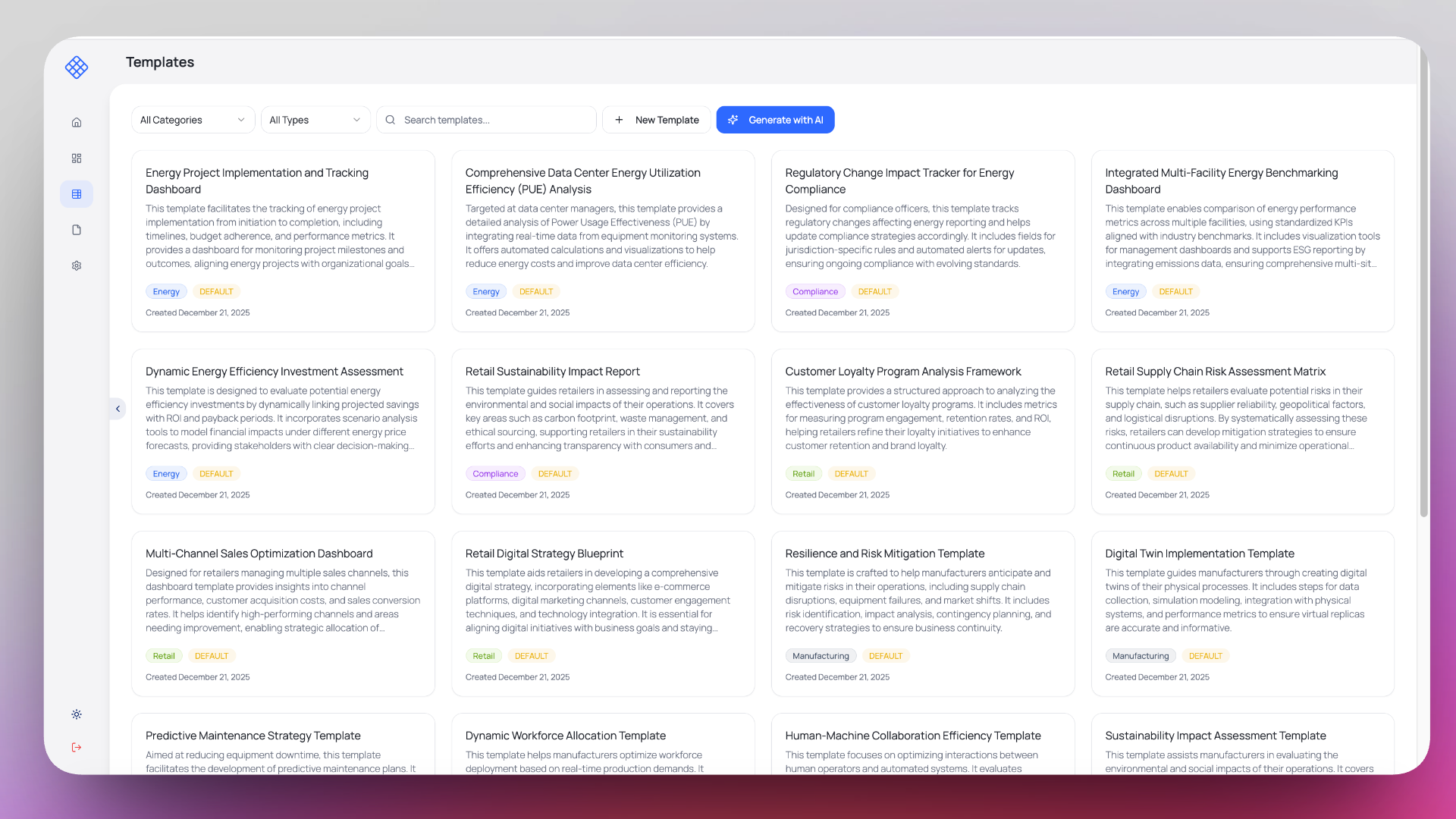Open the settings gear icon

click(76, 265)
